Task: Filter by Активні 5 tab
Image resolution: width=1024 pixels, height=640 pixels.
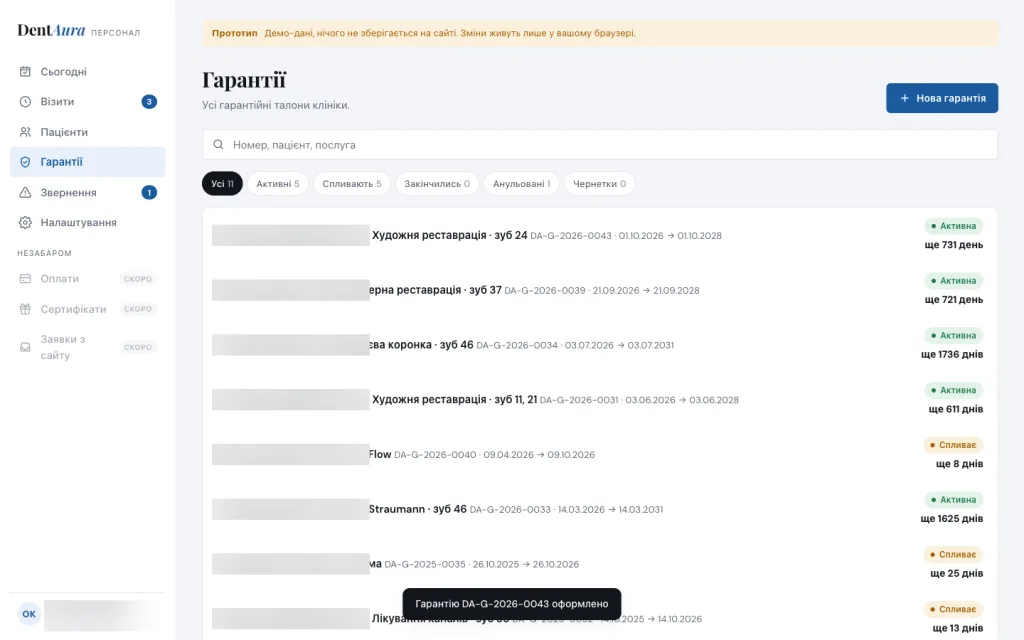Action: point(278,184)
